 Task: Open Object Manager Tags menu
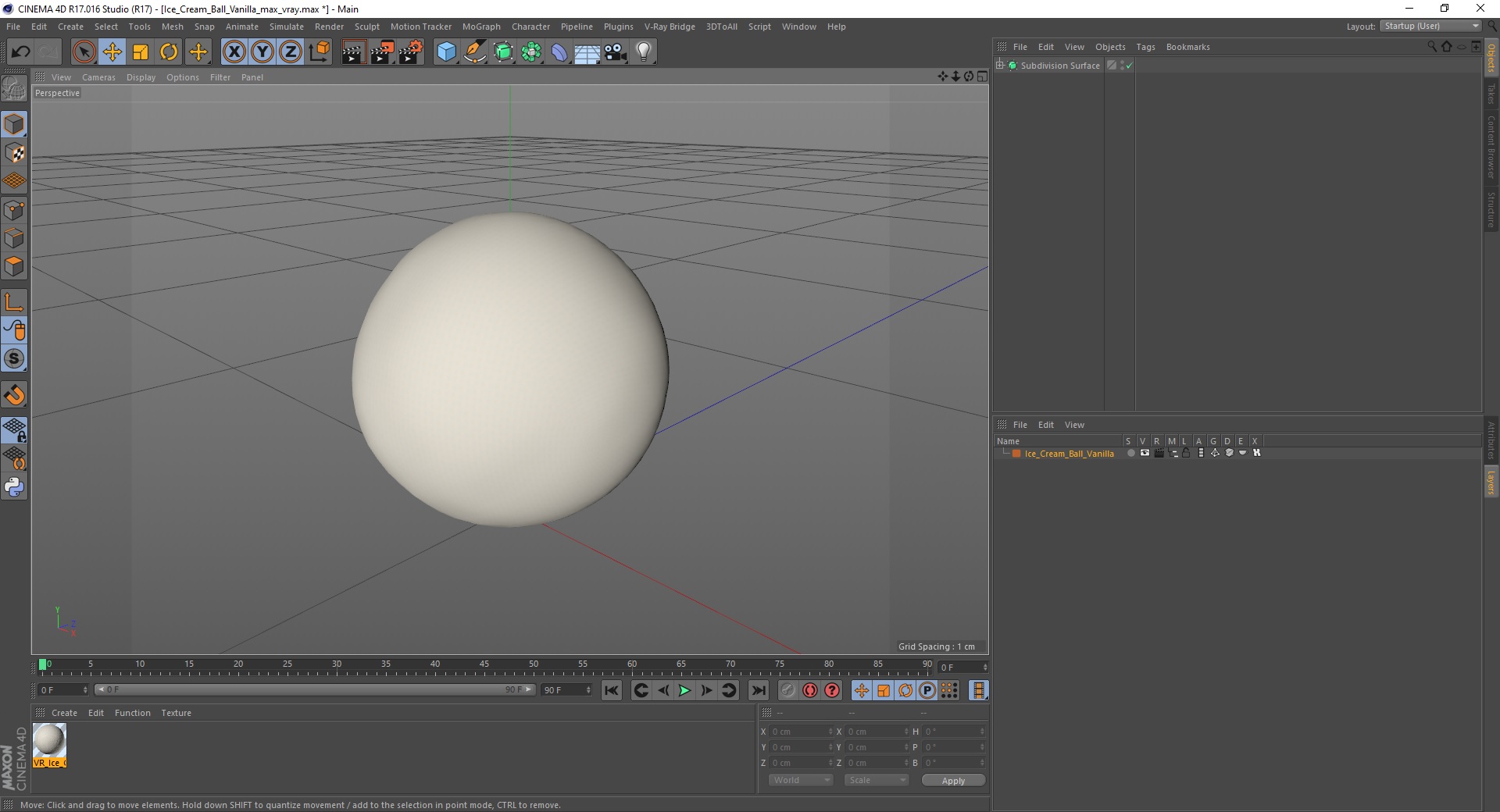point(1145,47)
